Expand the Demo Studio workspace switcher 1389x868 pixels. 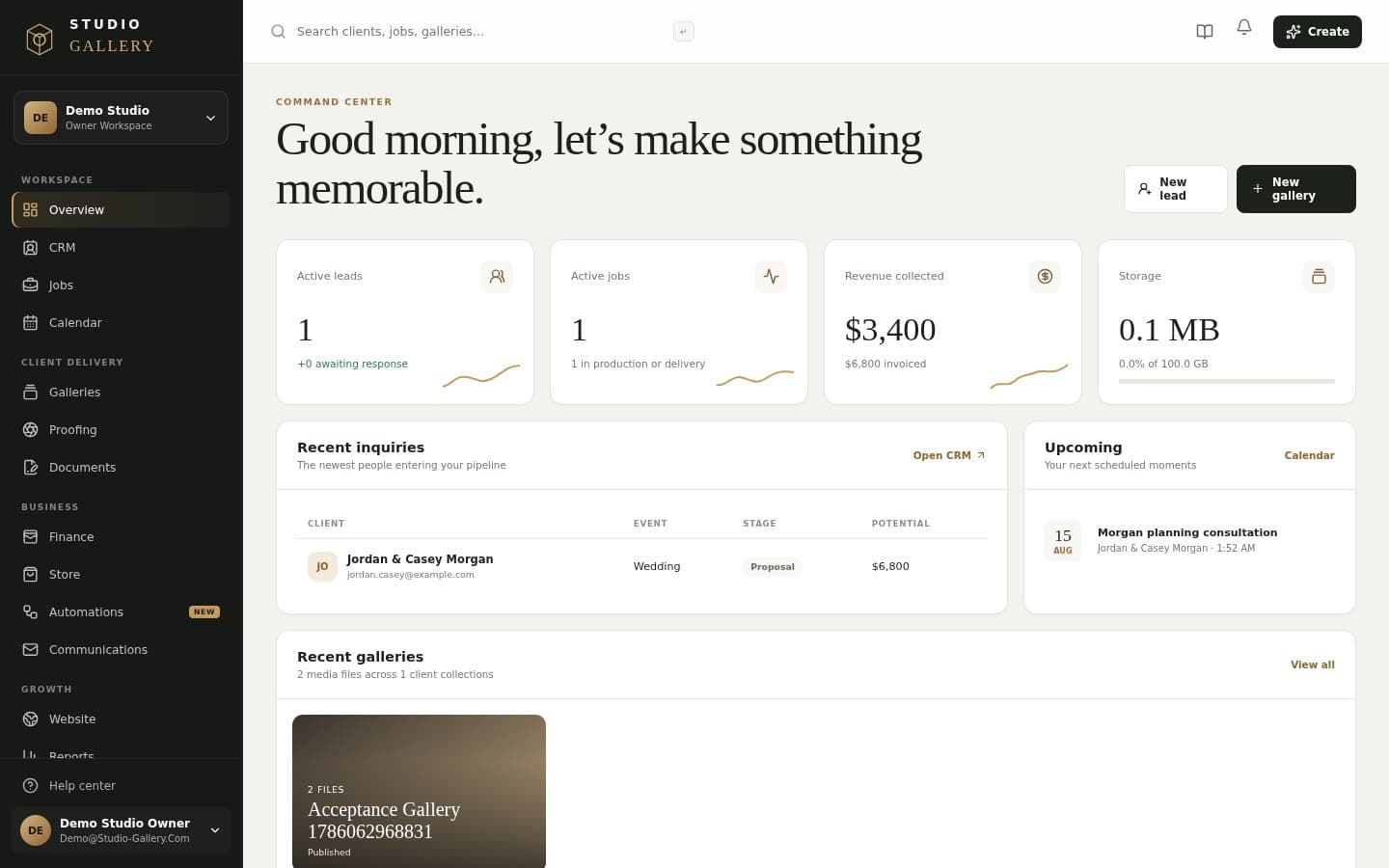tap(122, 118)
